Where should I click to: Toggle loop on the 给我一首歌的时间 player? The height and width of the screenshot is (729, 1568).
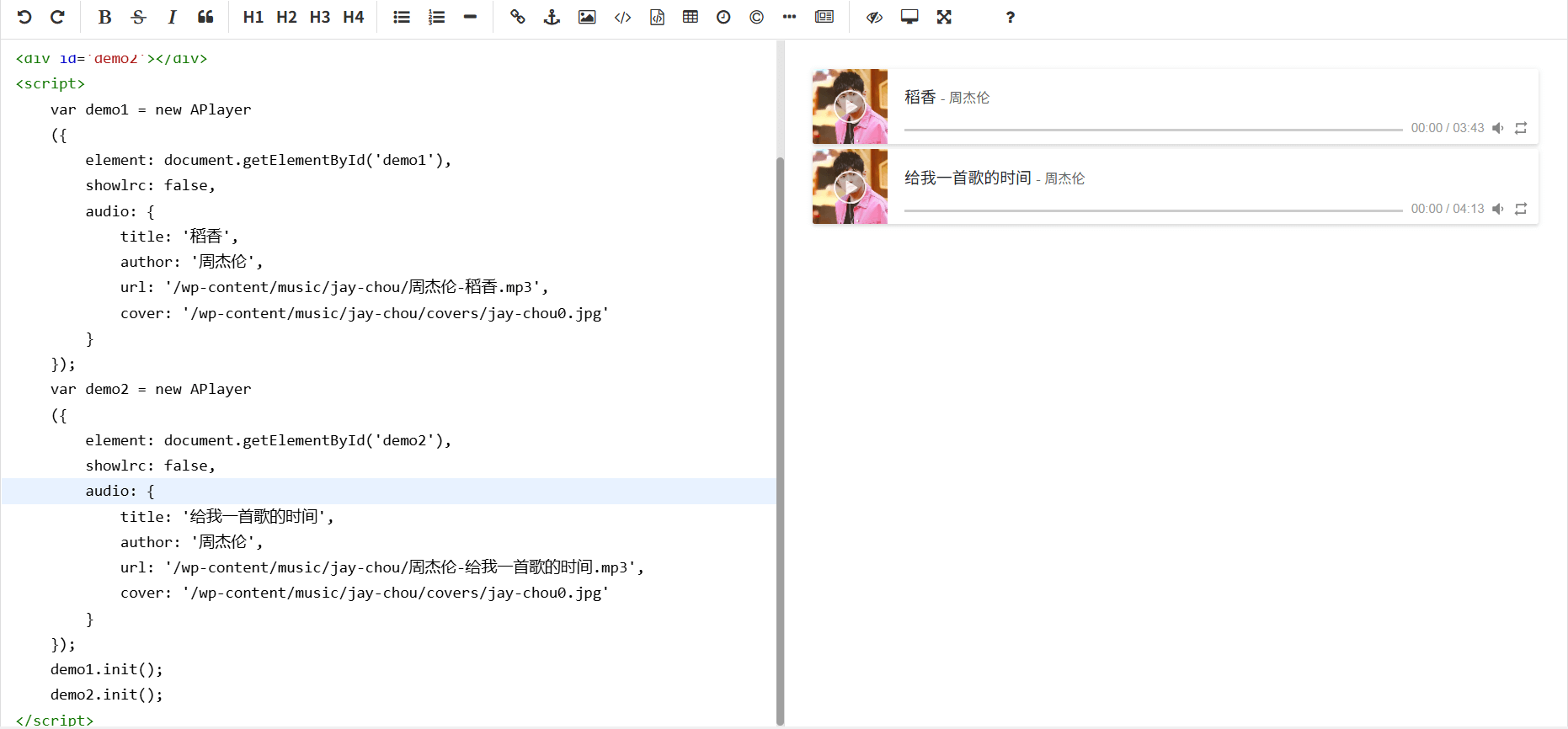1521,209
